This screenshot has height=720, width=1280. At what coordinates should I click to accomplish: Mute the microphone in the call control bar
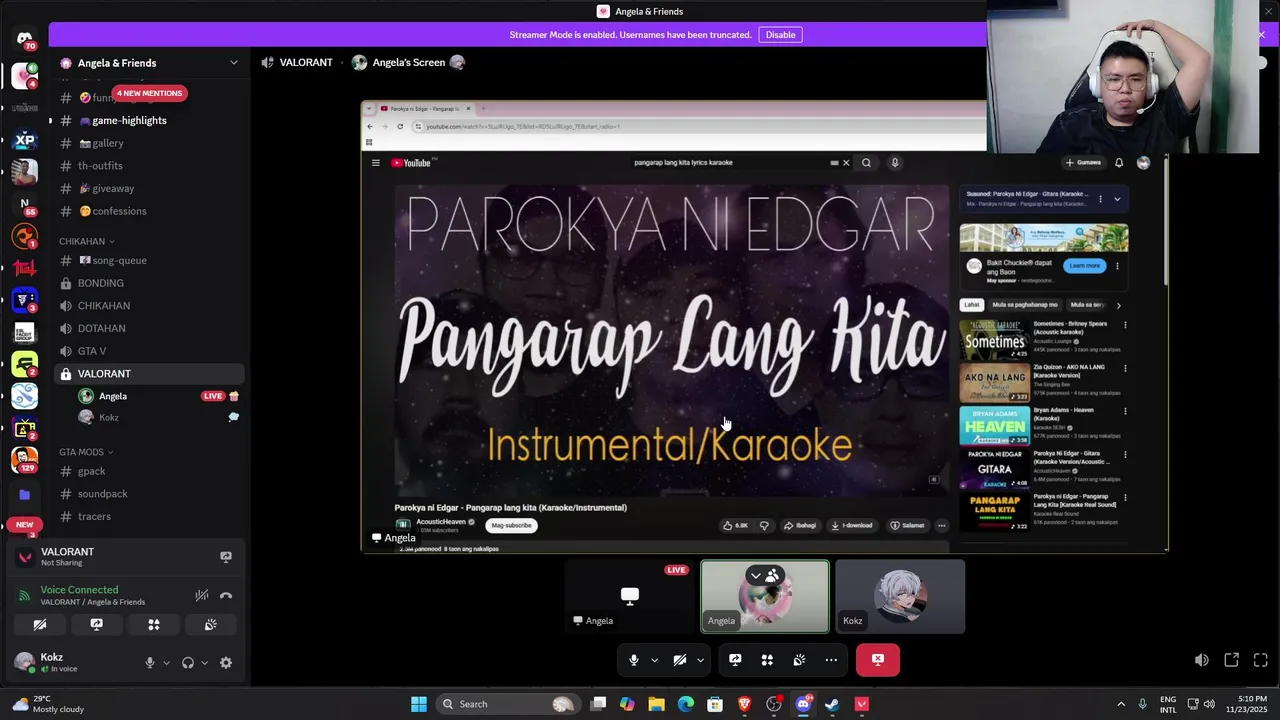[x=633, y=660]
